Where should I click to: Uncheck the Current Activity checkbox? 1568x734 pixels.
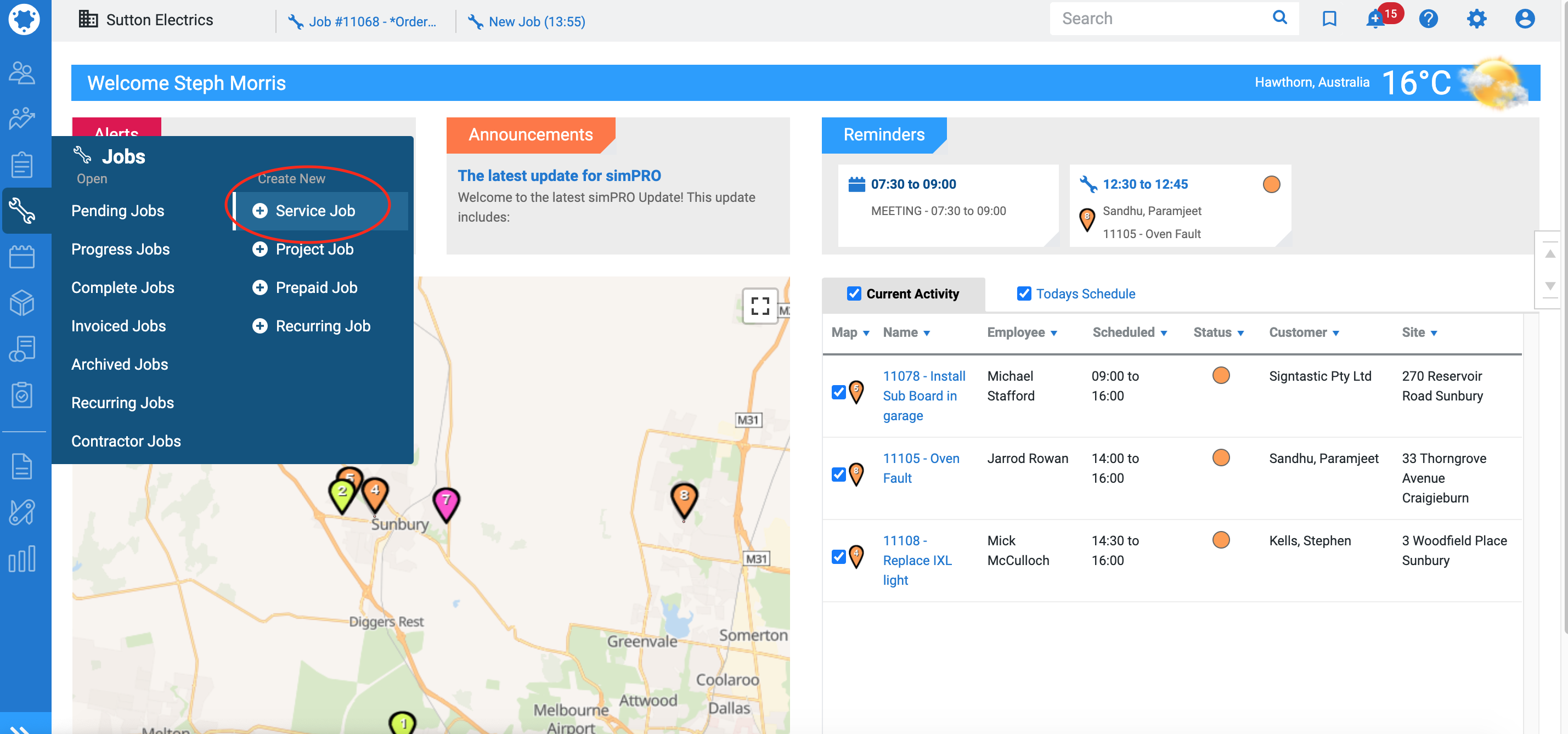[854, 293]
